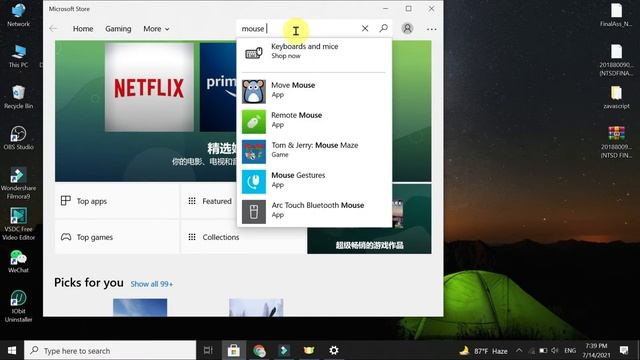Viewport: 640px width, 360px height.
Task: Open the first Picks for you thumbnail
Action: pos(140,307)
